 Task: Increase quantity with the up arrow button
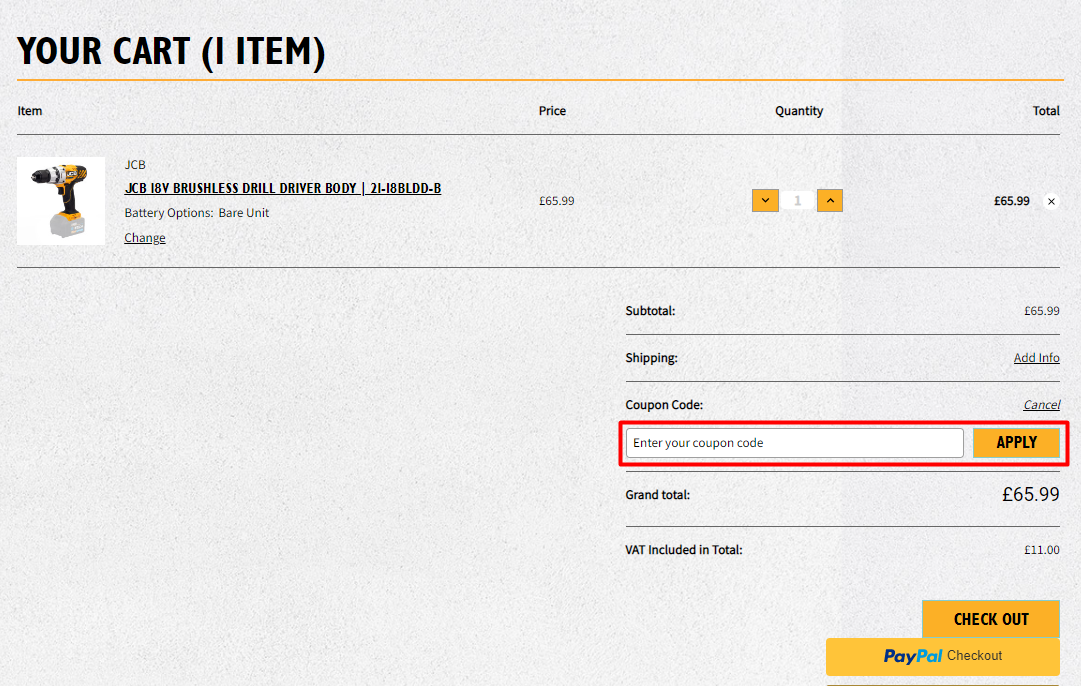point(830,201)
